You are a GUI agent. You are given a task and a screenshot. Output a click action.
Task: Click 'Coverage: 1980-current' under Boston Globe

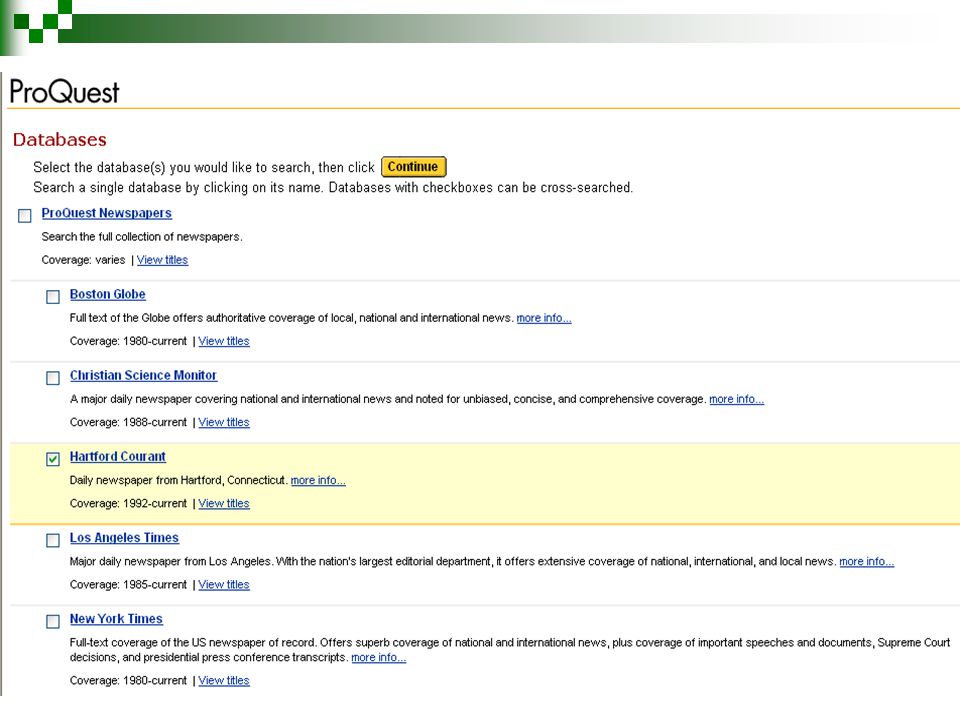(x=128, y=341)
